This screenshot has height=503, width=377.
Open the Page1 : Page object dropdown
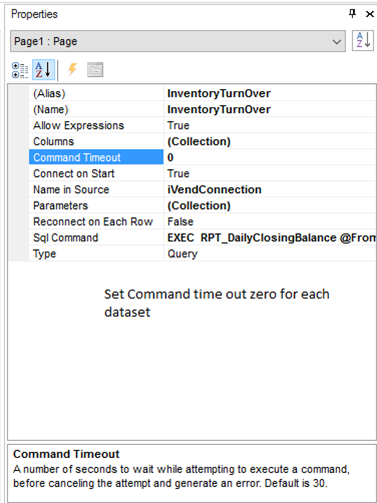(x=178, y=41)
